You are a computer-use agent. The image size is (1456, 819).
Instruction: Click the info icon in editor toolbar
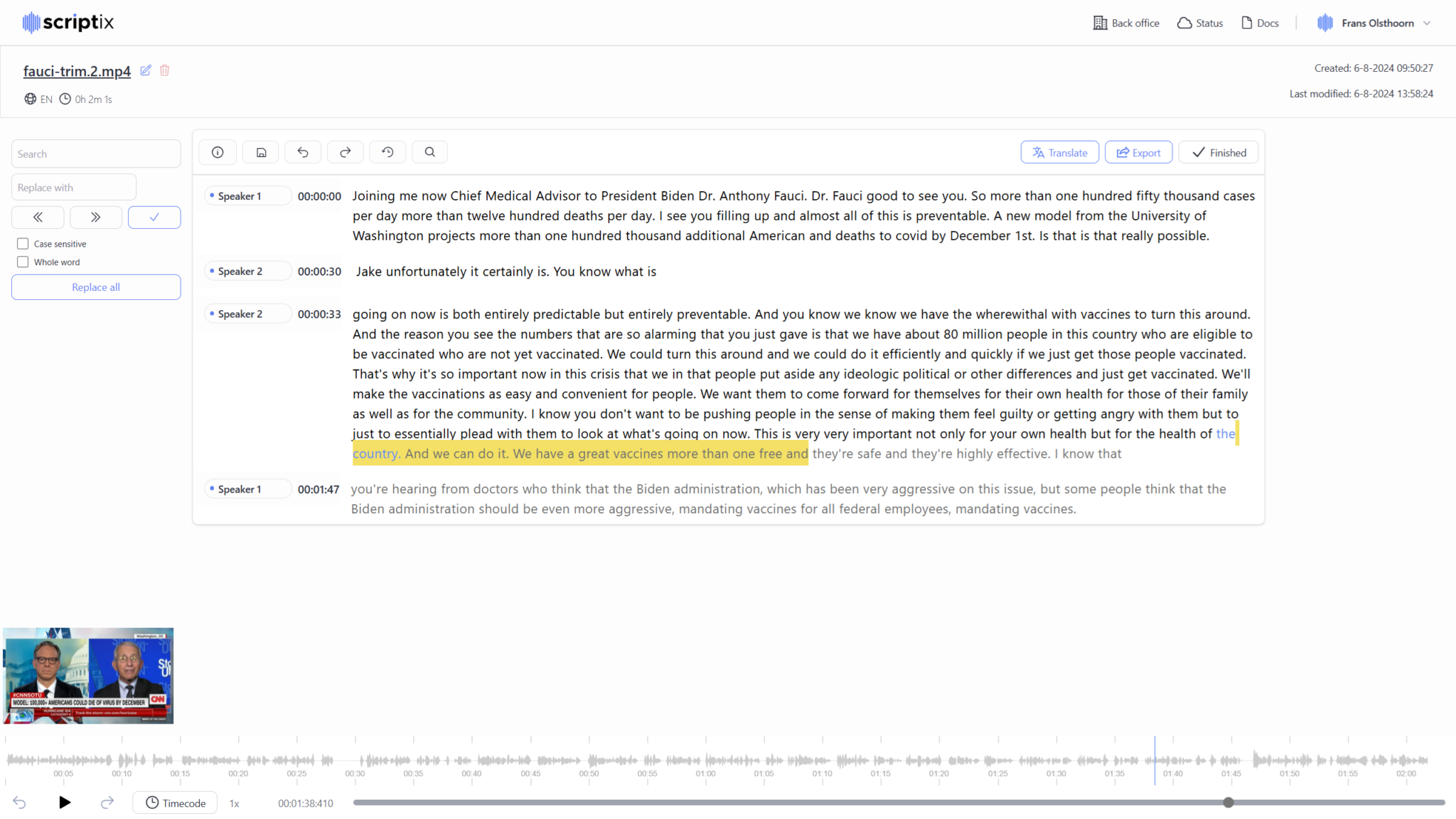(218, 152)
